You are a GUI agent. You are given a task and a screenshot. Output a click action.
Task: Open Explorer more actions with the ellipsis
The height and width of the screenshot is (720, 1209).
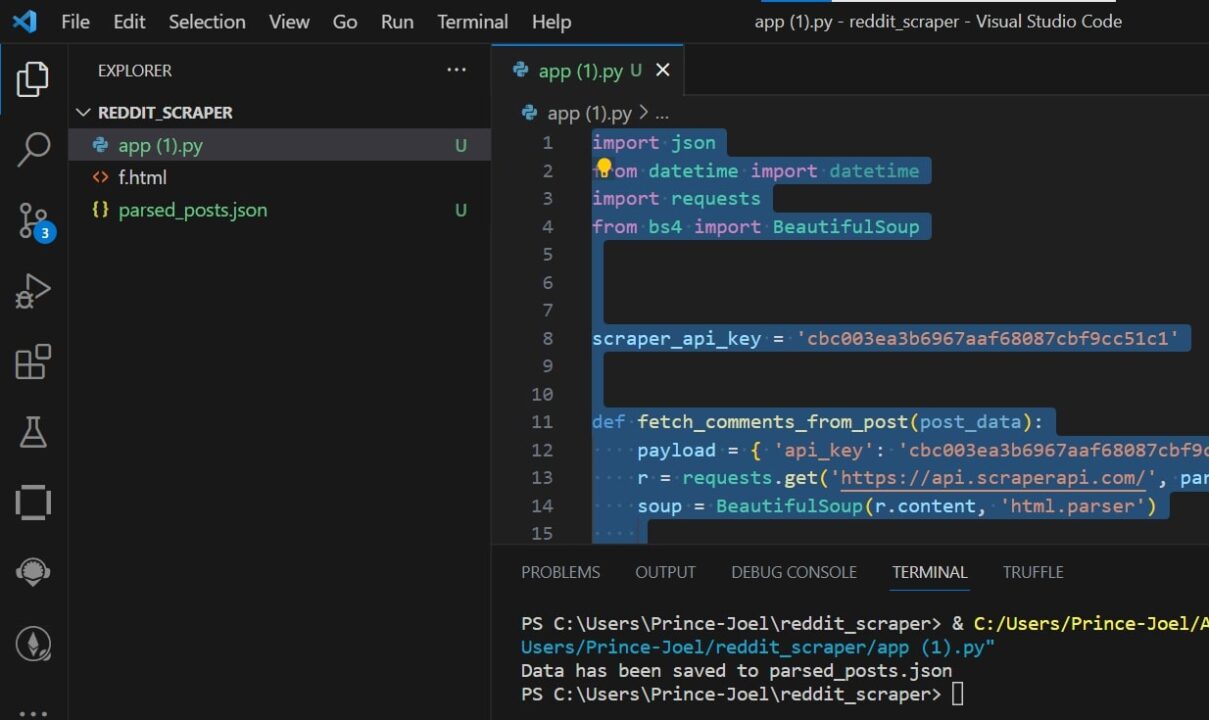click(457, 69)
